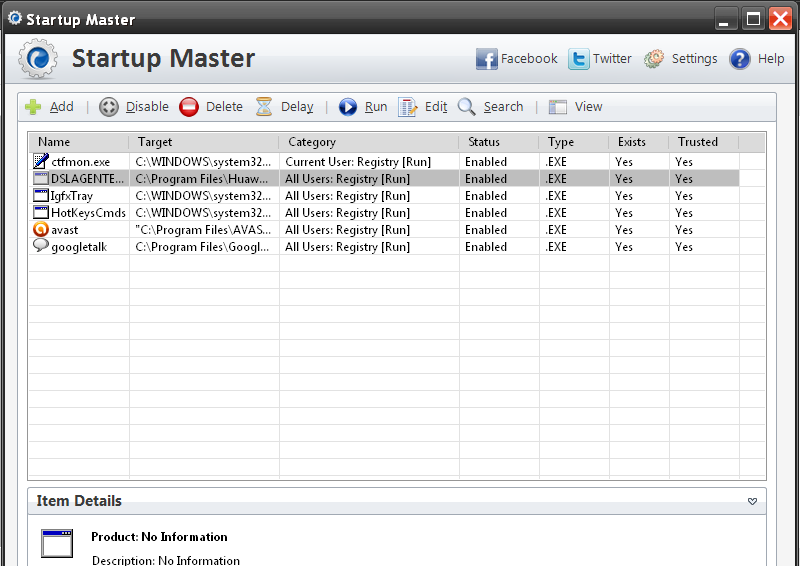
Task: Close the Startup Master window
Action: (x=781, y=19)
